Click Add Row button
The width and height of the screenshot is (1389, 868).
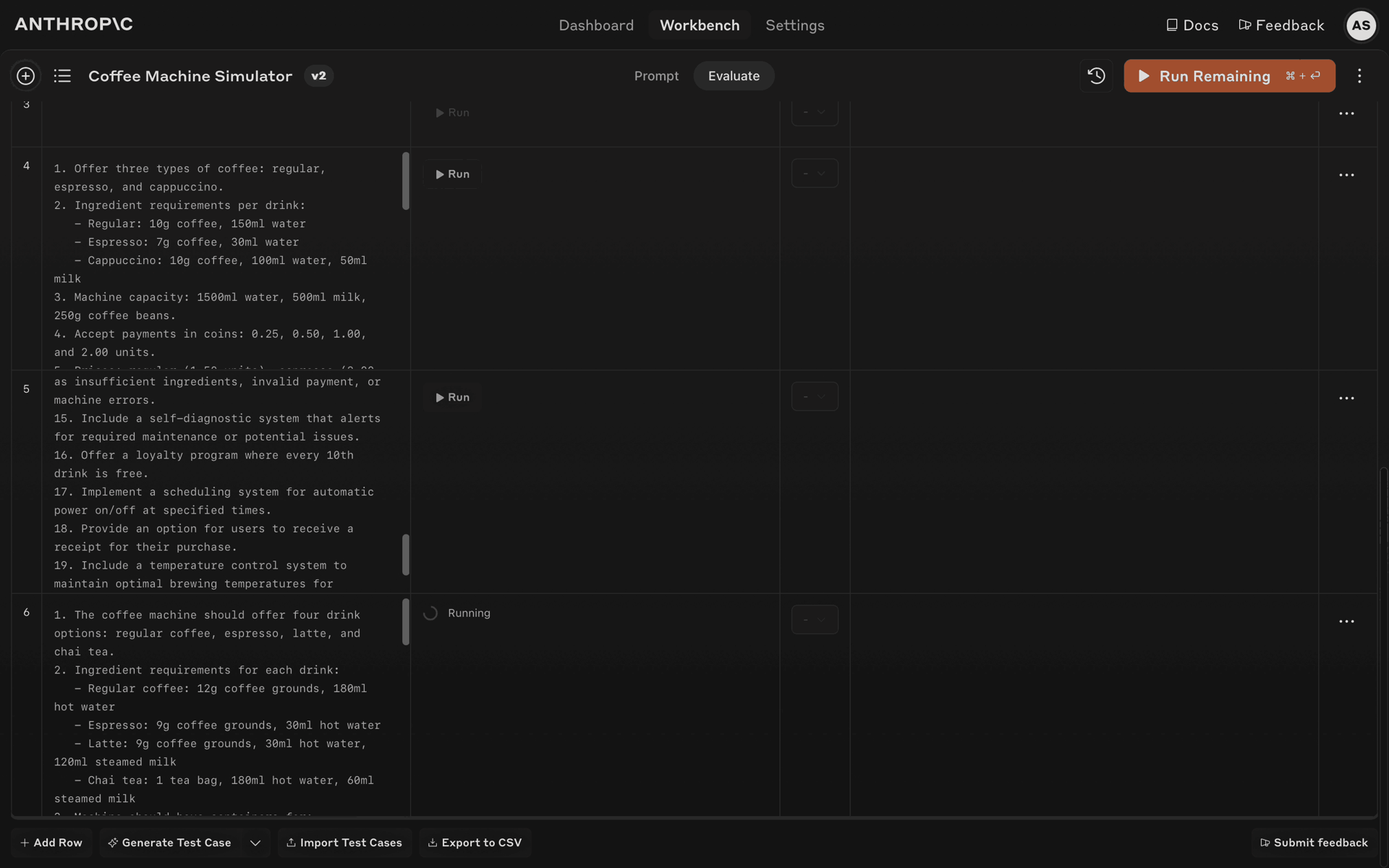click(51, 843)
